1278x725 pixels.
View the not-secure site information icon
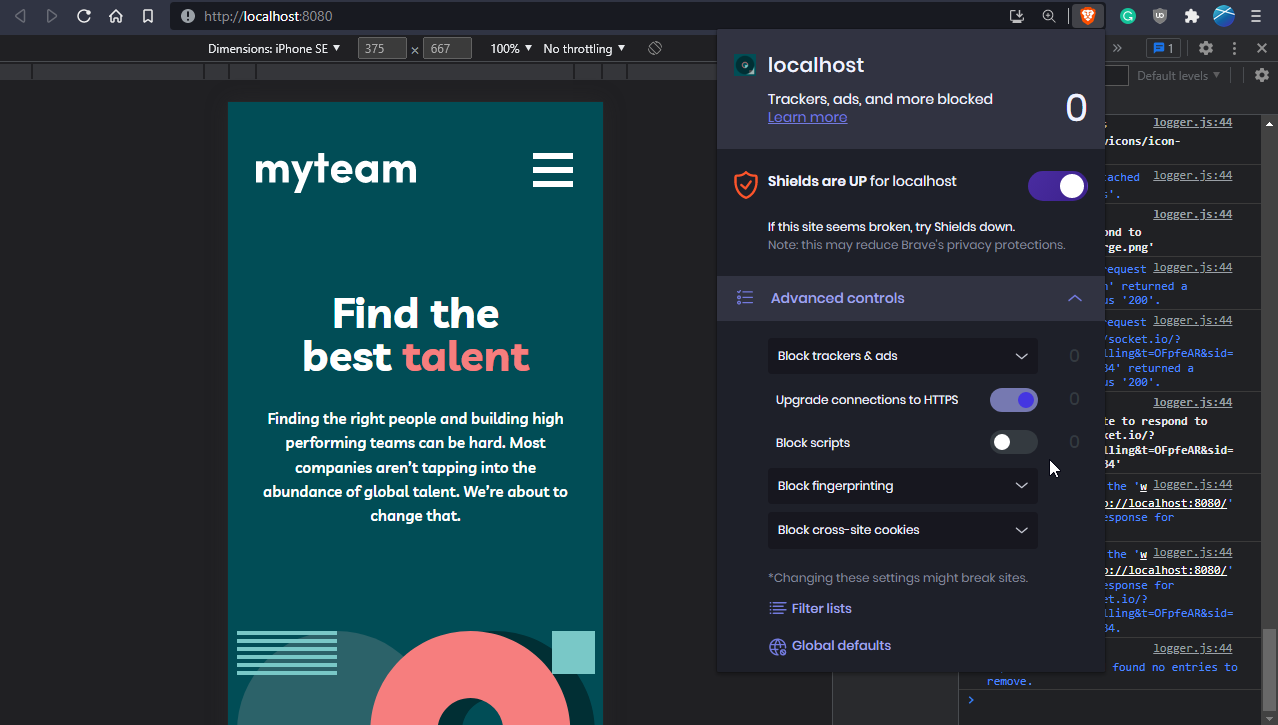(188, 16)
